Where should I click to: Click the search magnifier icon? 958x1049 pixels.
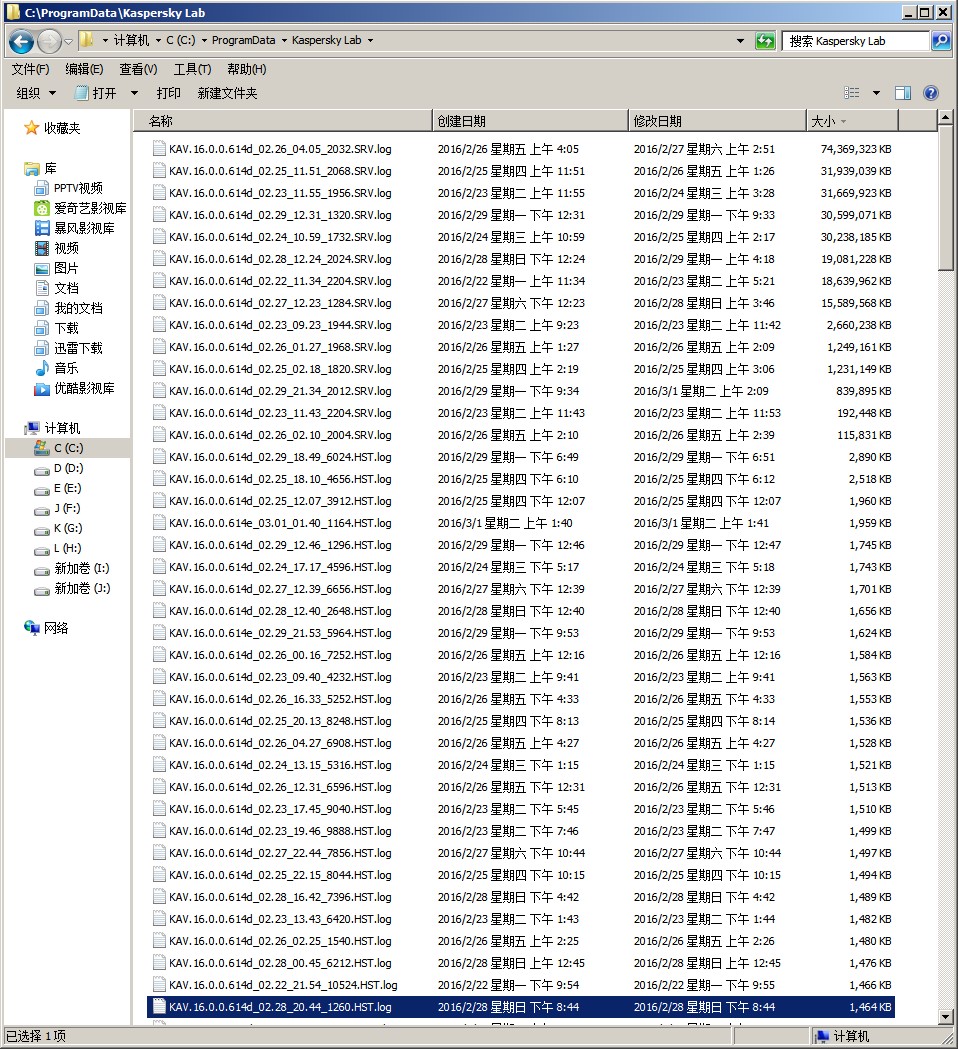941,41
